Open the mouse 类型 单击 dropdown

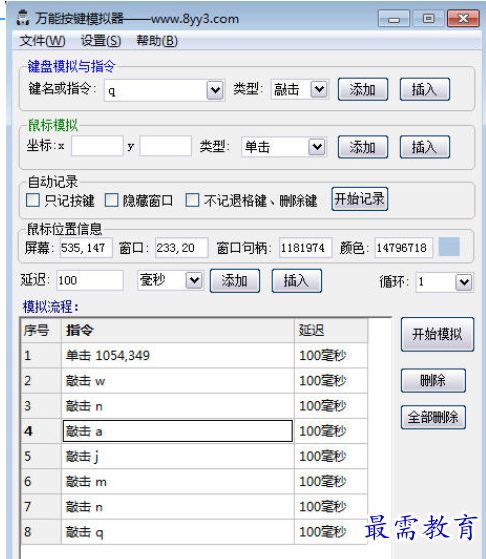[317, 147]
